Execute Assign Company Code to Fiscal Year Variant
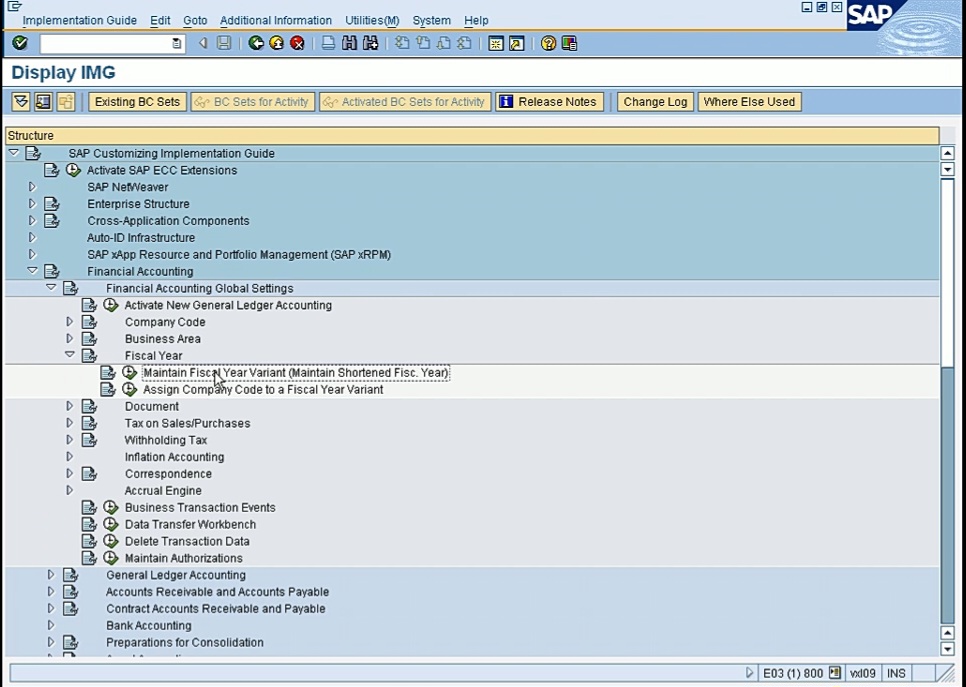Screen dimensions: 966x687 click(x=129, y=389)
